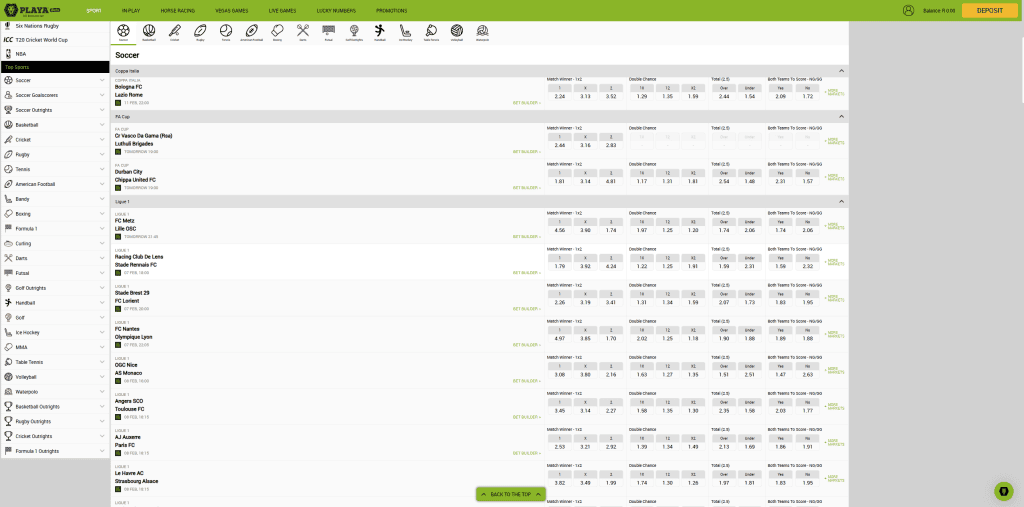The height and width of the screenshot is (507, 1024).
Task: Select the Boxing glove icon in the top sport strip
Action: [x=277, y=30]
